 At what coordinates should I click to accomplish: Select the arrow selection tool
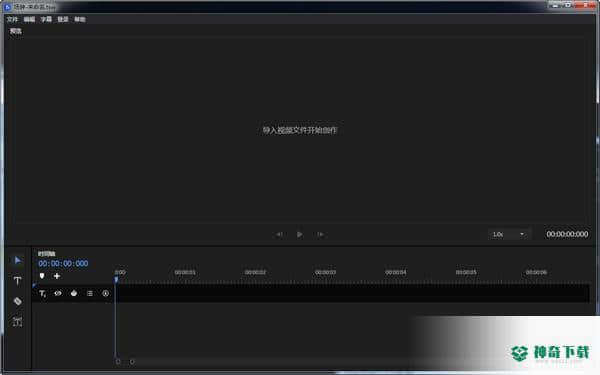pos(18,260)
